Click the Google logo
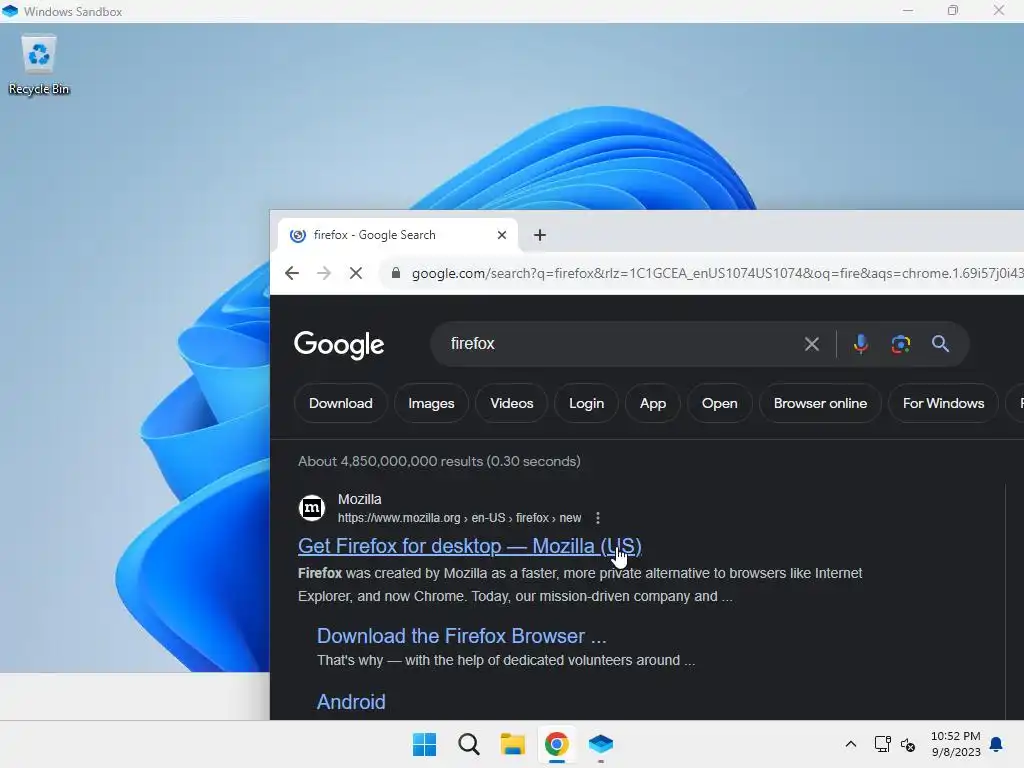This screenshot has height=768, width=1024. click(x=339, y=345)
